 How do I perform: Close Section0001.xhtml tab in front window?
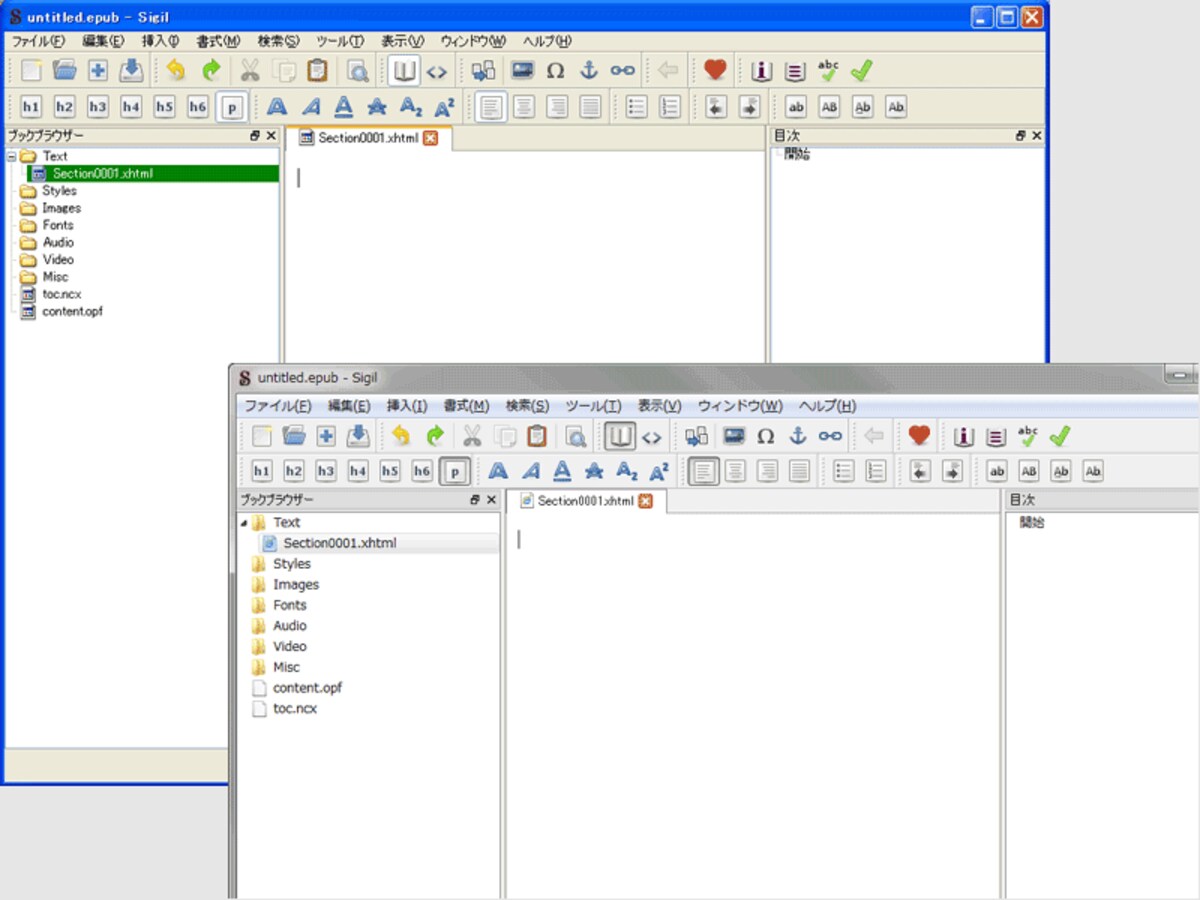point(645,501)
